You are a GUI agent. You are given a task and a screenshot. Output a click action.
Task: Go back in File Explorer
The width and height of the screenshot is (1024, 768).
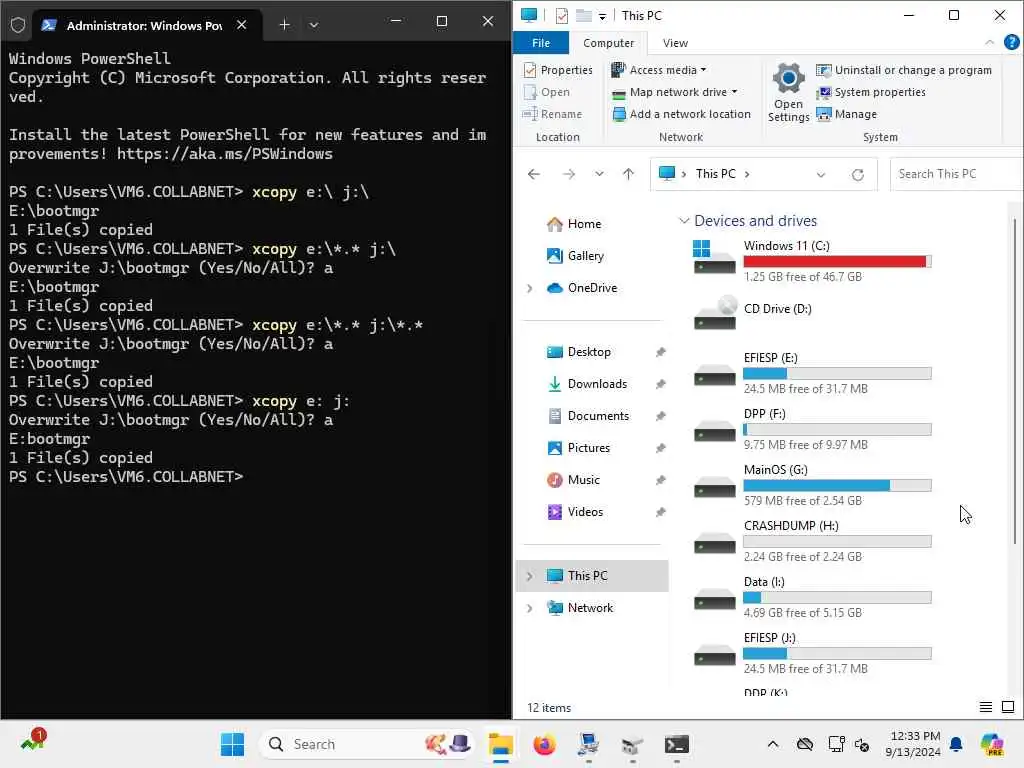(534, 174)
